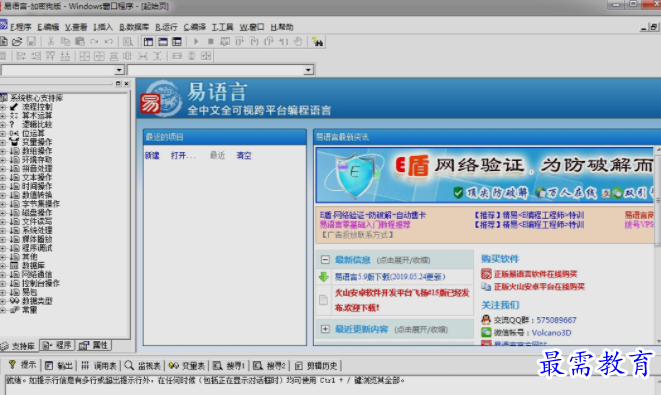Click the New file toolbar icon

click(x=3, y=41)
